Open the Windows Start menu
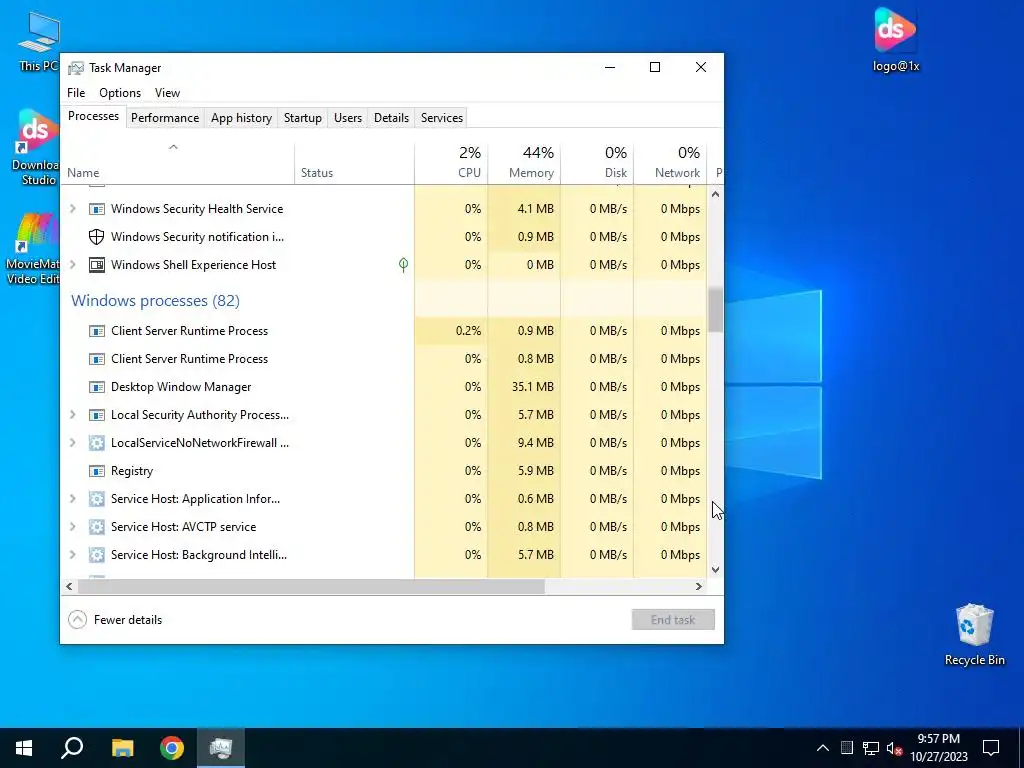Viewport: 1024px width, 768px height. 24,748
